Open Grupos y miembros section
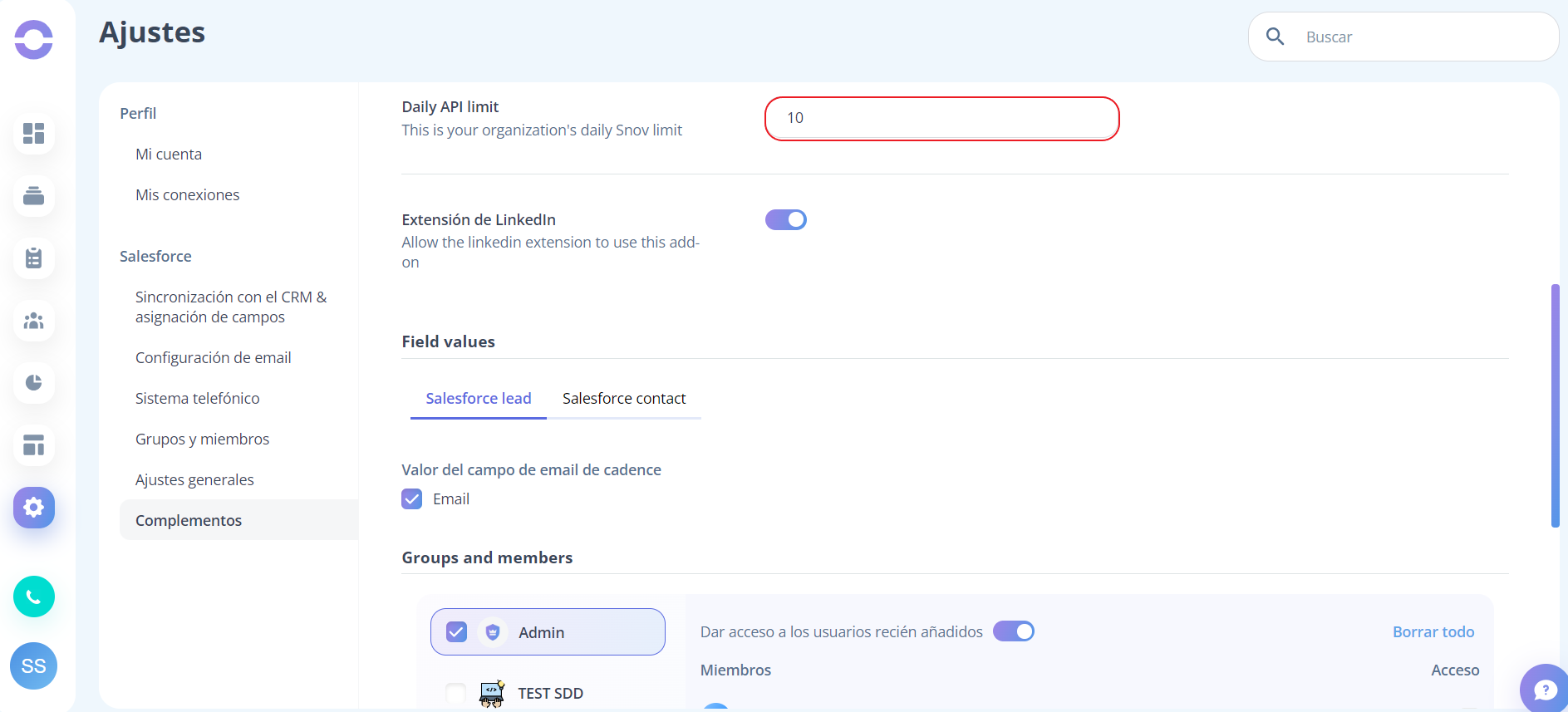Screen dimensions: 1568x712 (203, 439)
